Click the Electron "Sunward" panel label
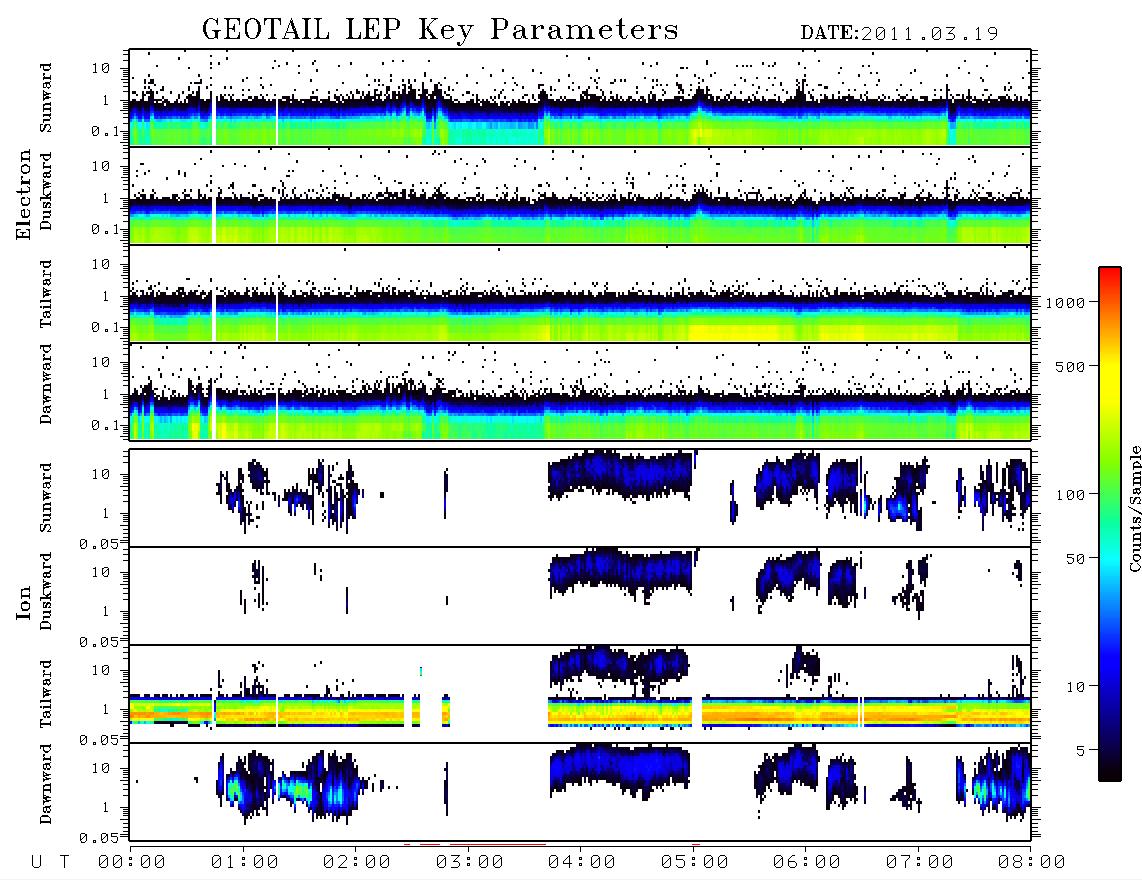Screen dimensions: 1142x880 pyautogui.click(x=46, y=98)
